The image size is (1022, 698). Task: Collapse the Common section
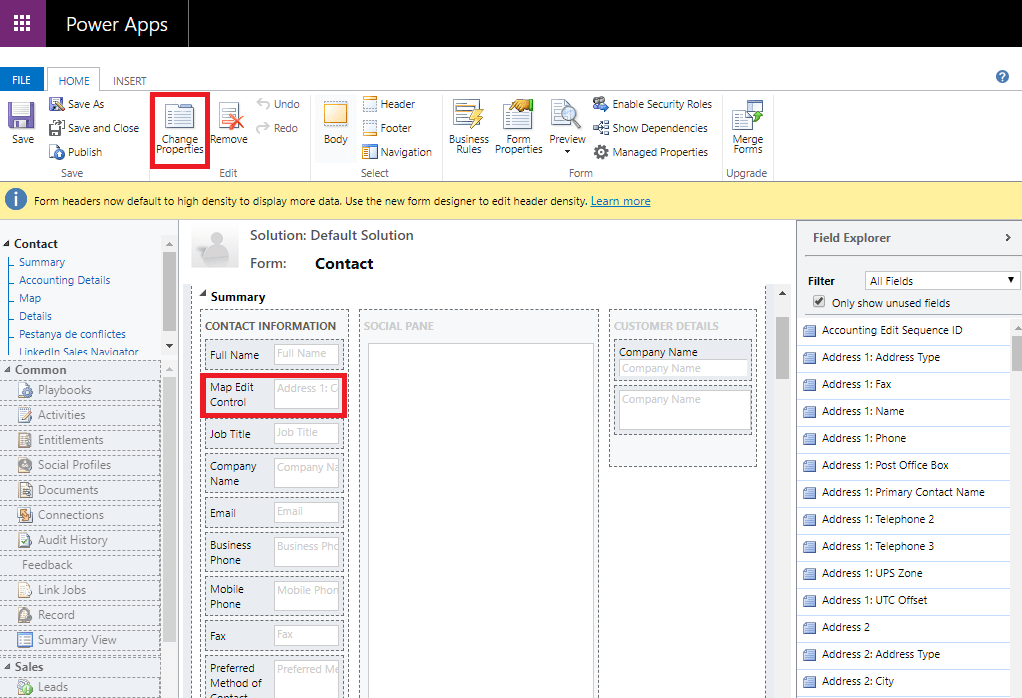pyautogui.click(x=7, y=370)
